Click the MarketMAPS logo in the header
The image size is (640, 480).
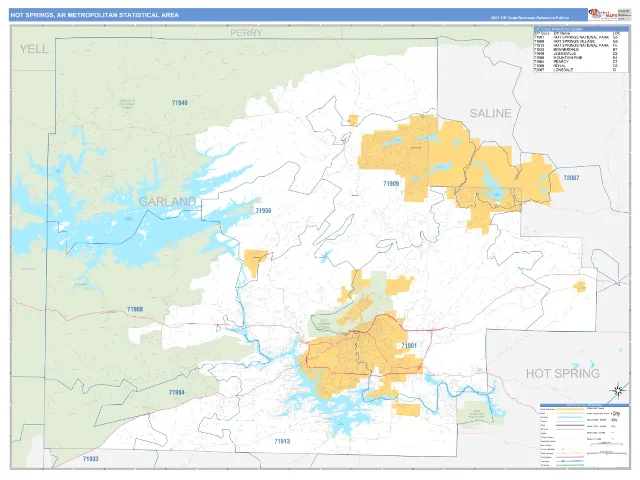(x=602, y=14)
